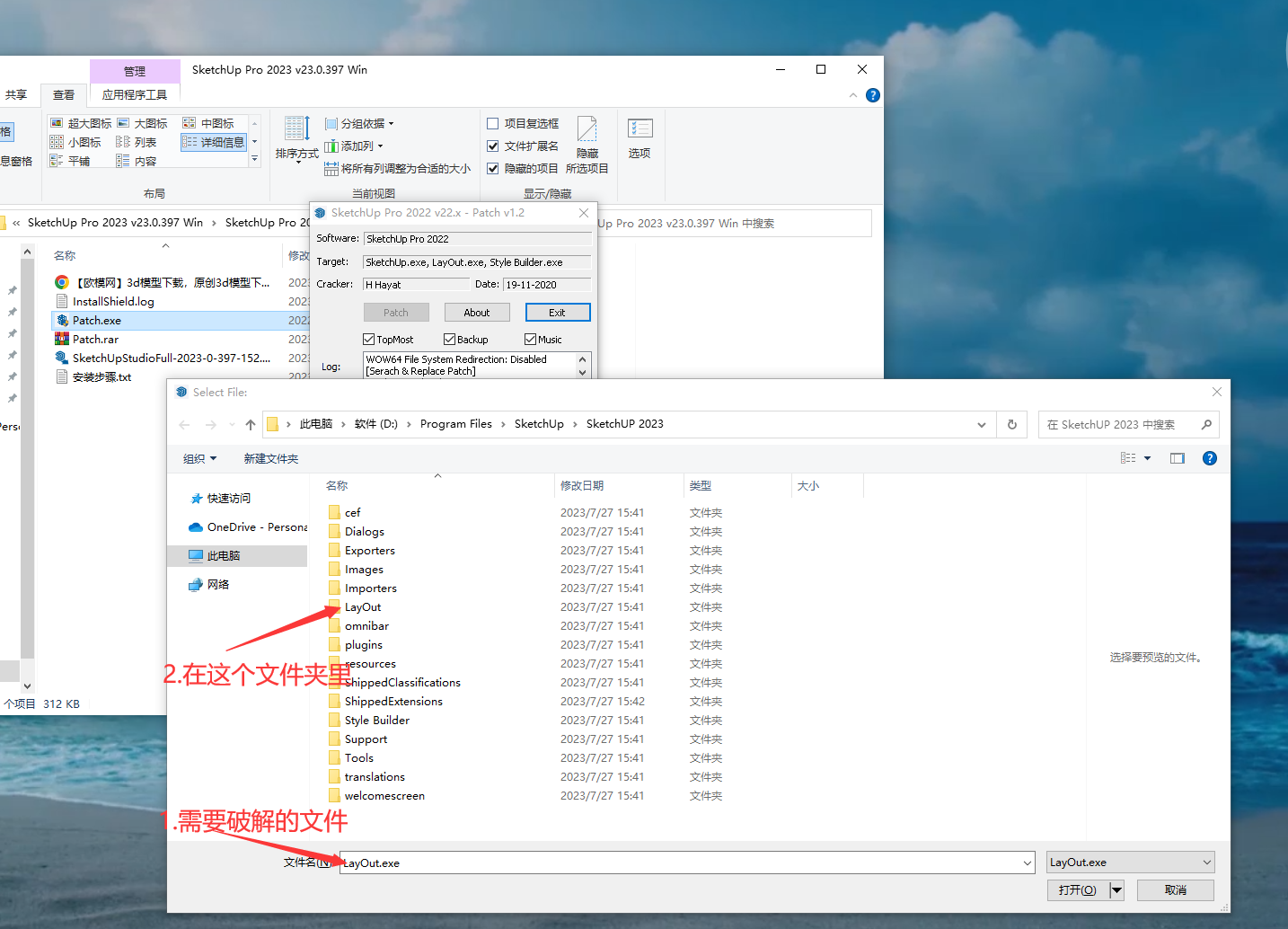Click help icon in Select File dialog
Screen dimensions: 1288x929
tap(1210, 458)
